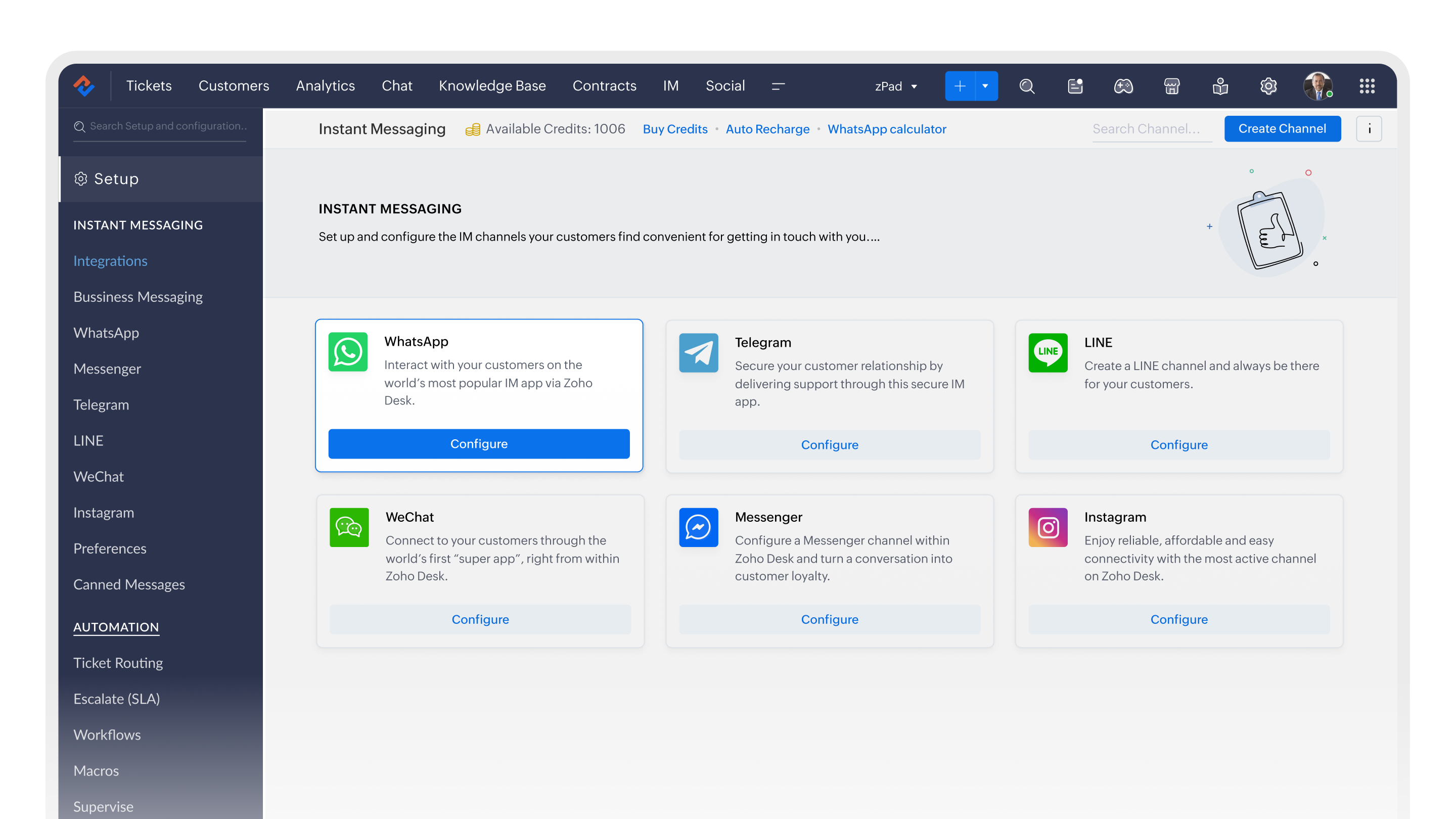Open the Customers tab
This screenshot has width=1456, height=819.
(x=234, y=86)
